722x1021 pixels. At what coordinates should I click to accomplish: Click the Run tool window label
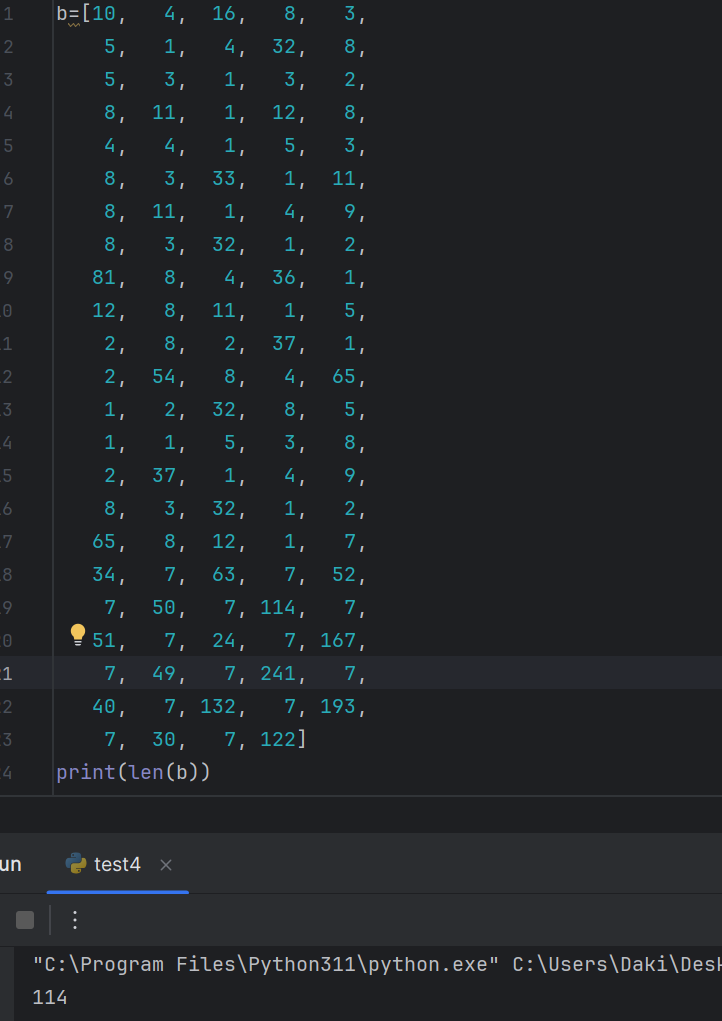[10, 865]
